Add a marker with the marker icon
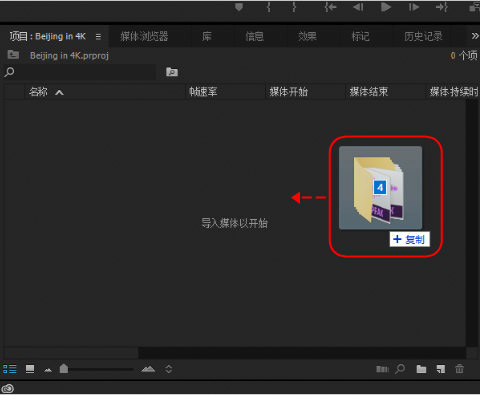 point(239,7)
